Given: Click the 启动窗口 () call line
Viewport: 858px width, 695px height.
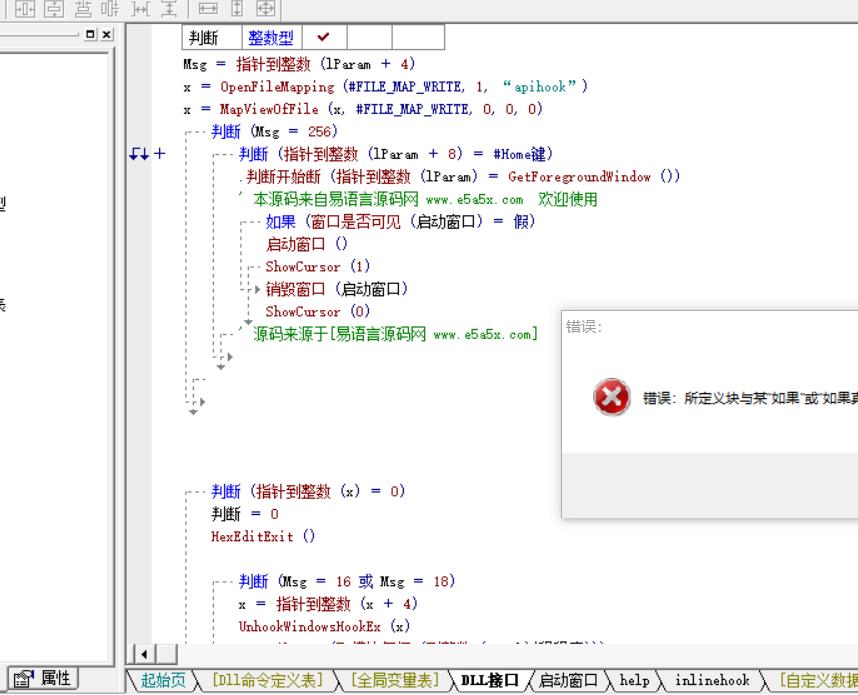Looking at the screenshot, I should (306, 244).
